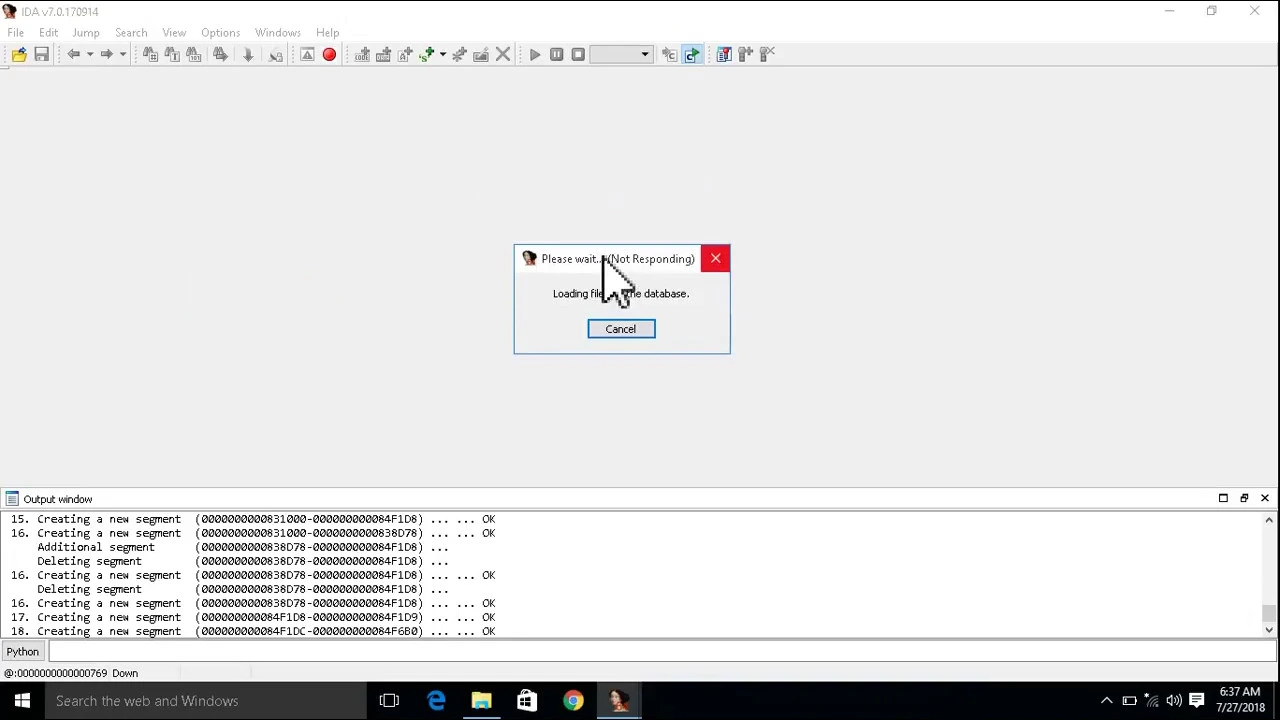This screenshot has height=720, width=1280.
Task: Click the 'Search the web and Windows' box
Action: point(206,701)
